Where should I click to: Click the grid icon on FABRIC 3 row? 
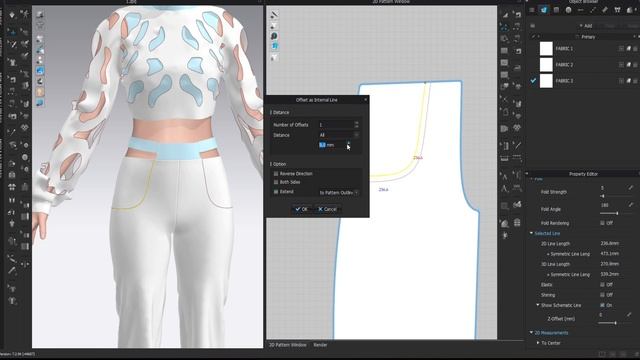(x=622, y=81)
